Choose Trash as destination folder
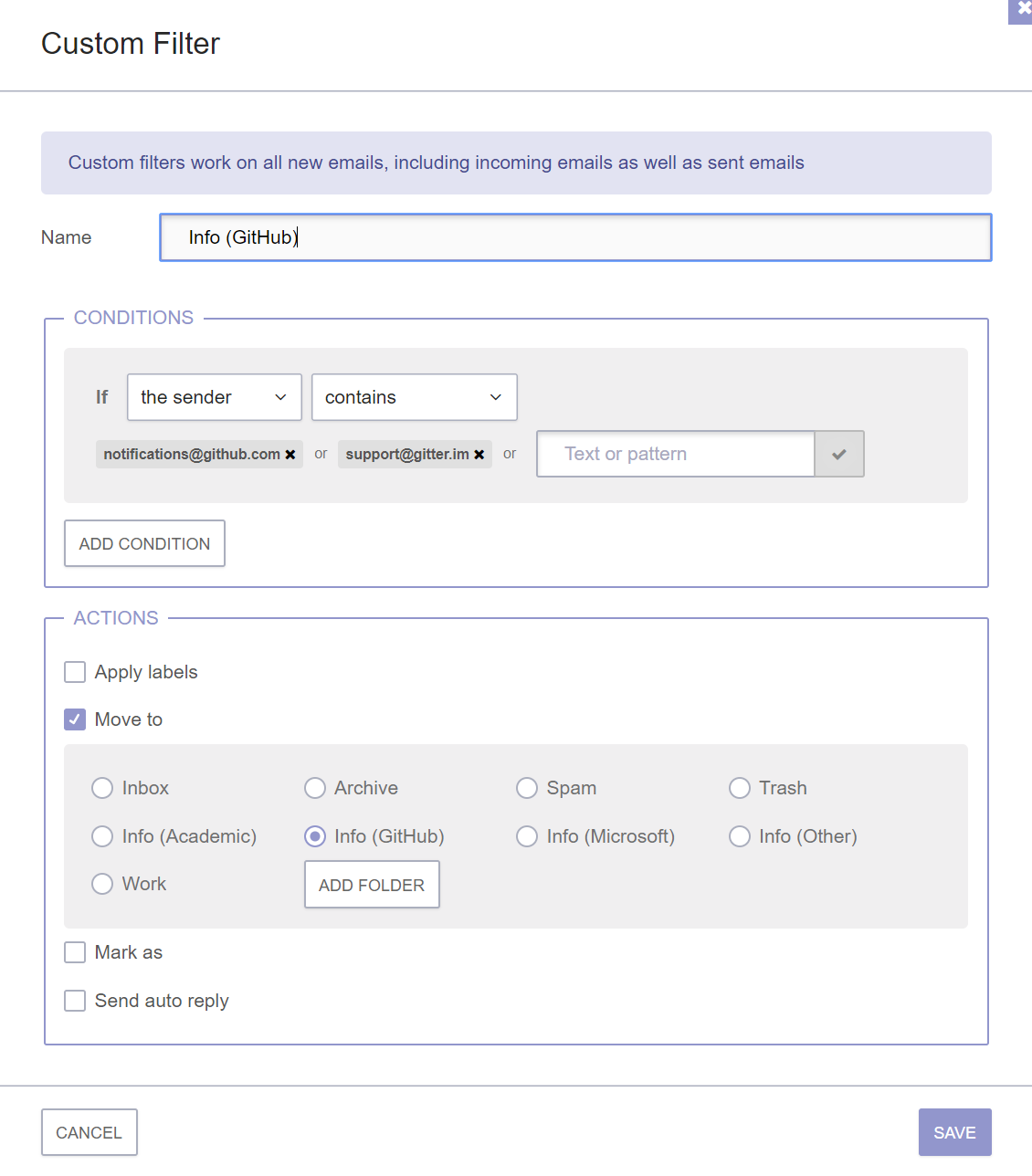Viewport: 1032px width, 1176px height. [x=740, y=788]
